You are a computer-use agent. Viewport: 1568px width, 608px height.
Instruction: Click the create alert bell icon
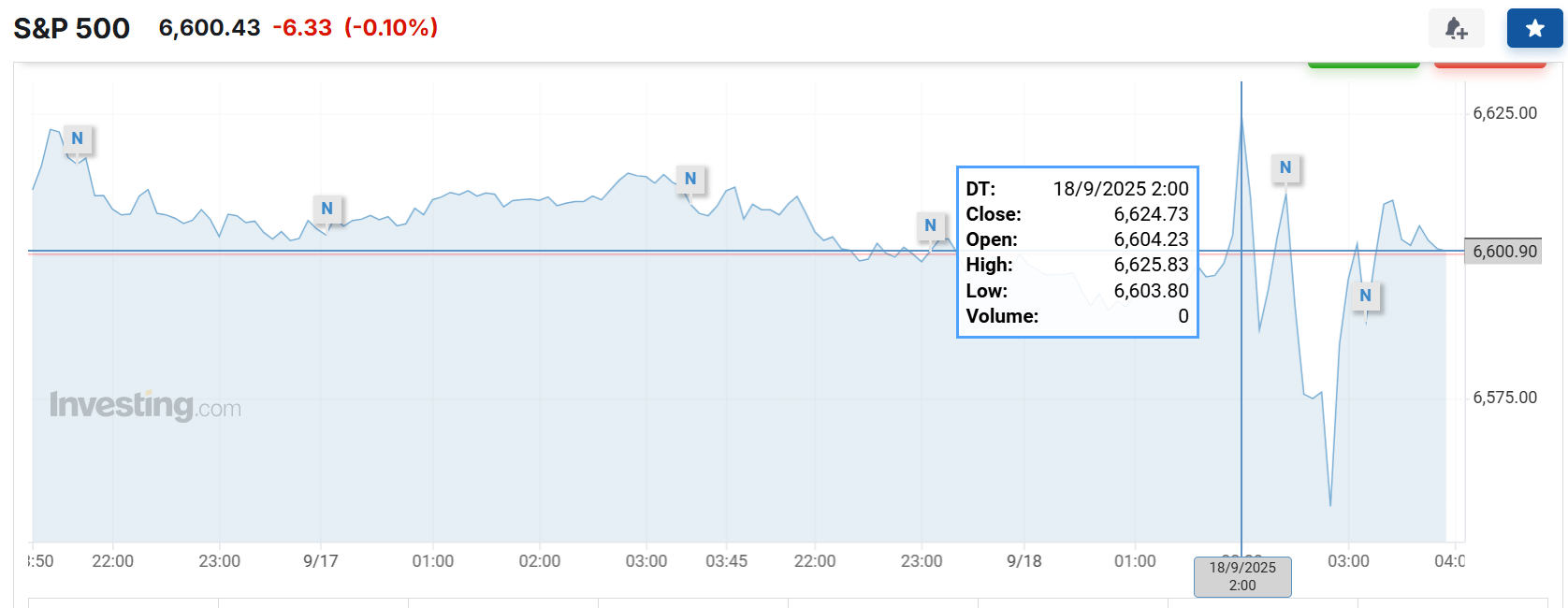[1456, 28]
